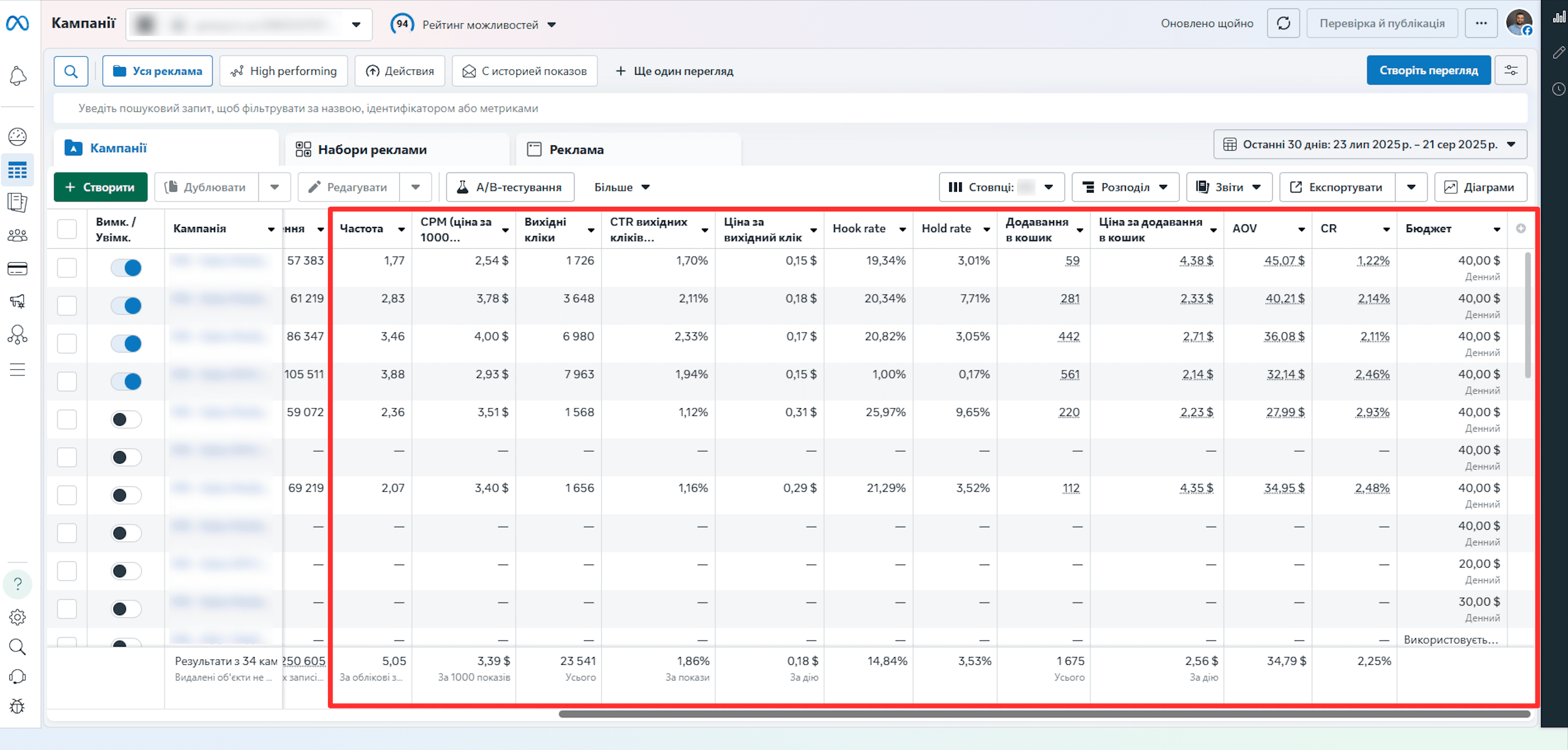This screenshot has width=1568, height=750.
Task: Open the billing card icon in sidebar
Action: tap(18, 269)
